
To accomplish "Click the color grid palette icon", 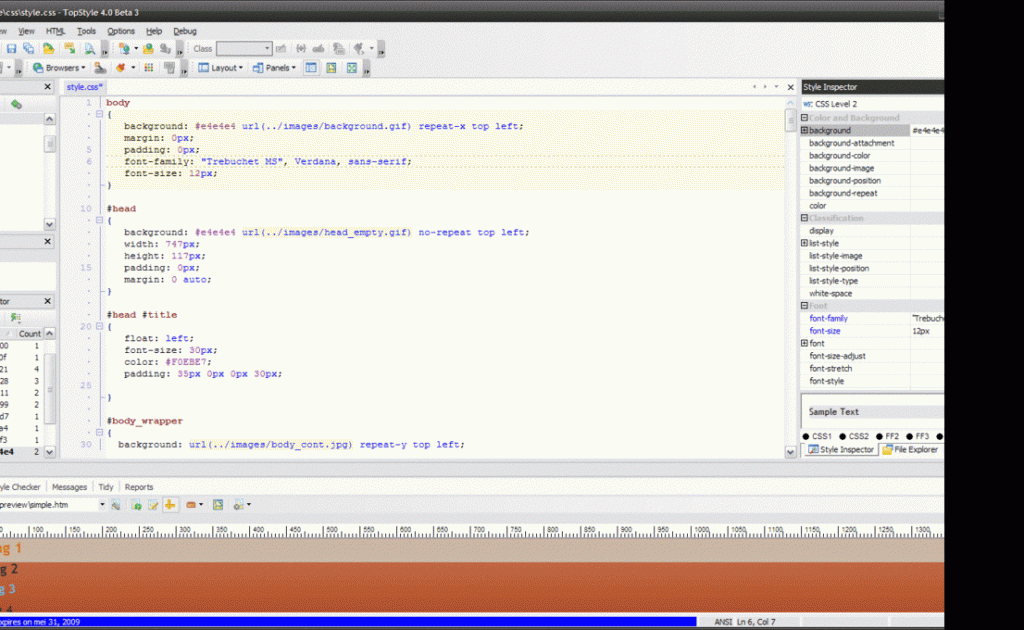I will [149, 68].
